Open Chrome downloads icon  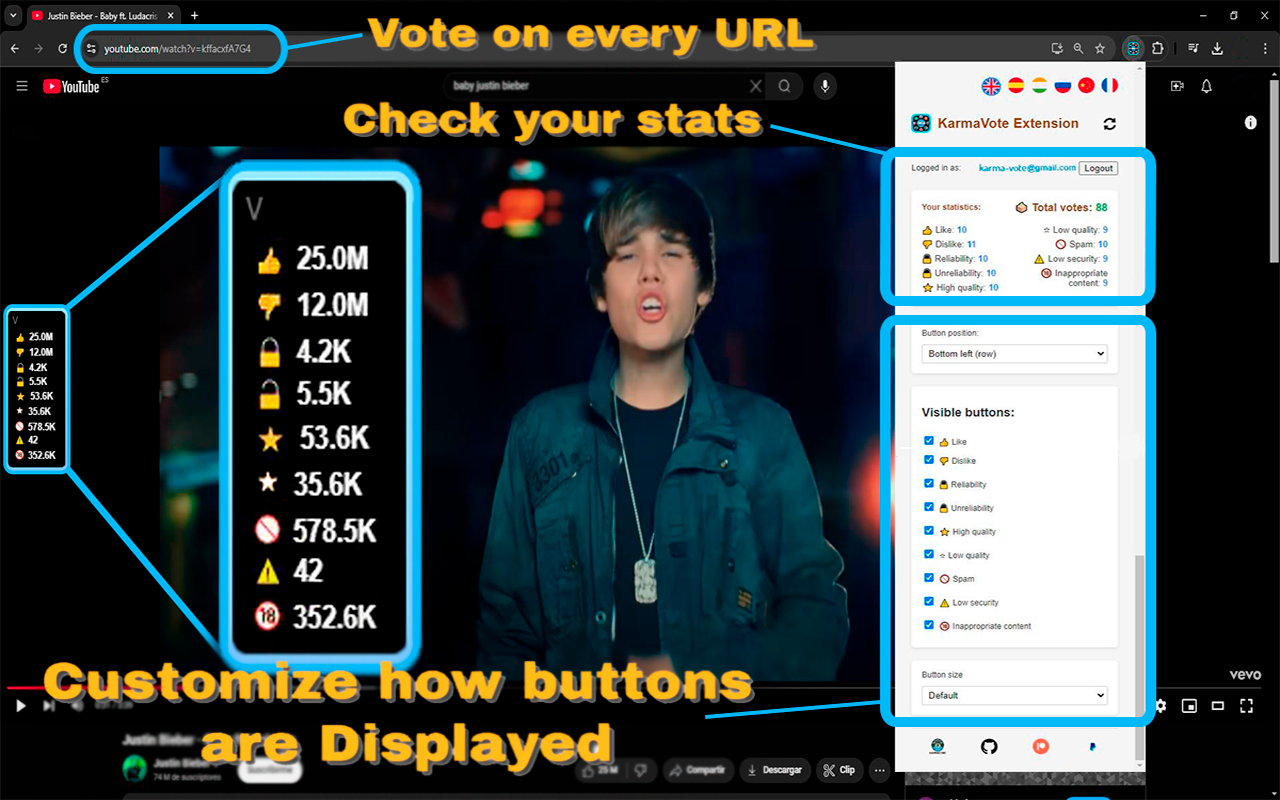(x=1217, y=48)
